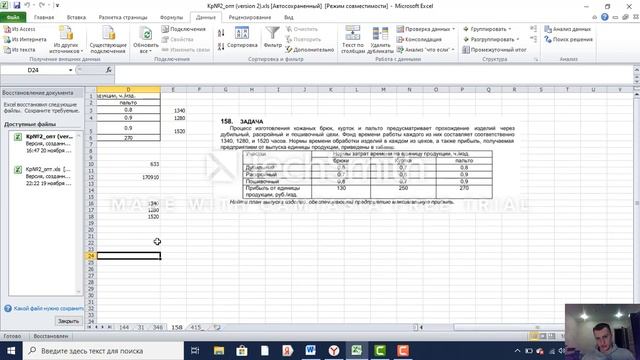Open the From Other Sources dropdown
640x360 pixels.
pos(66,39)
